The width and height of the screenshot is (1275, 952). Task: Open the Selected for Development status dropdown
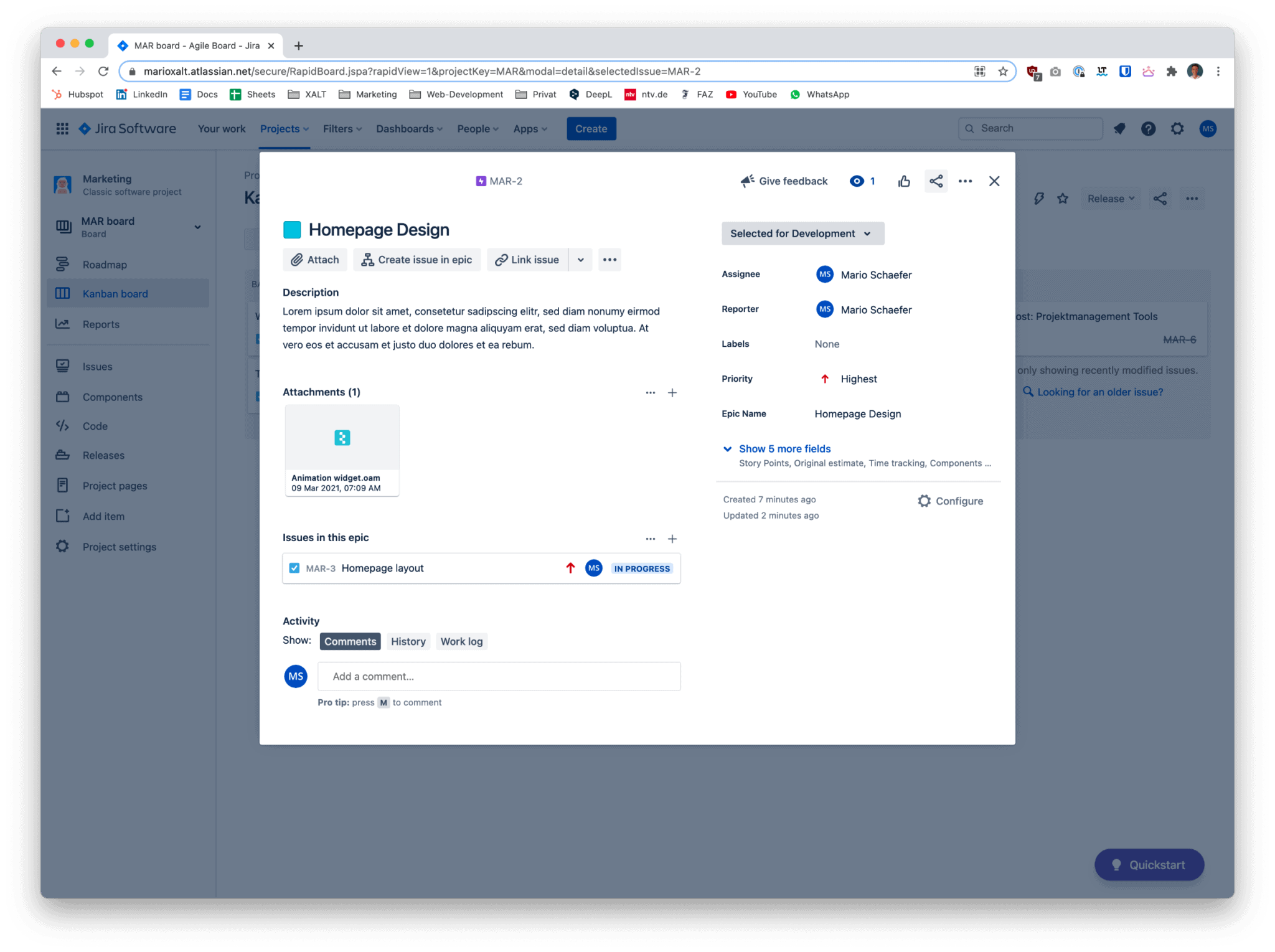802,233
